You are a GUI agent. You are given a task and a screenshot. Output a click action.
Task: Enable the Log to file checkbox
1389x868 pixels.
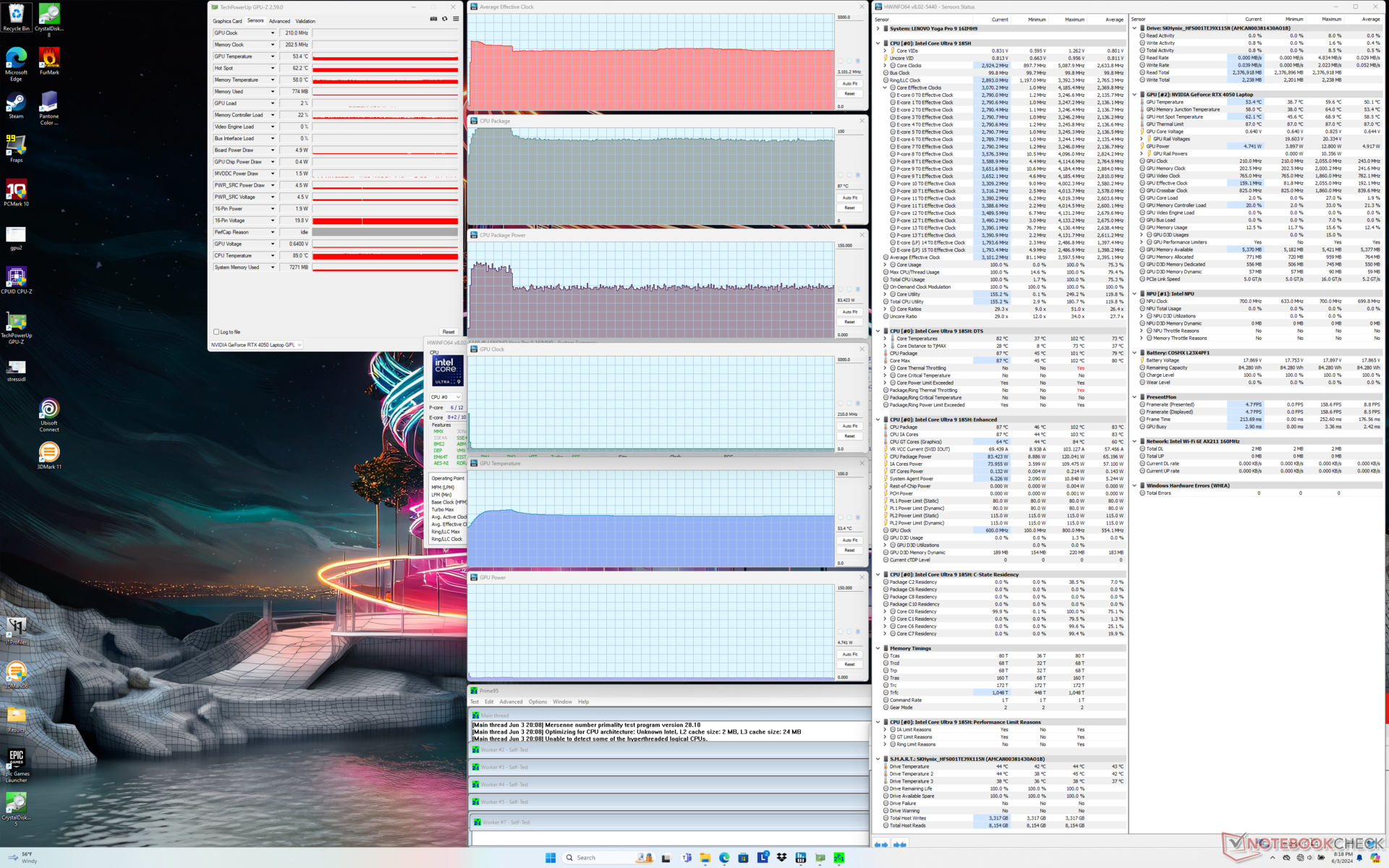click(x=216, y=332)
